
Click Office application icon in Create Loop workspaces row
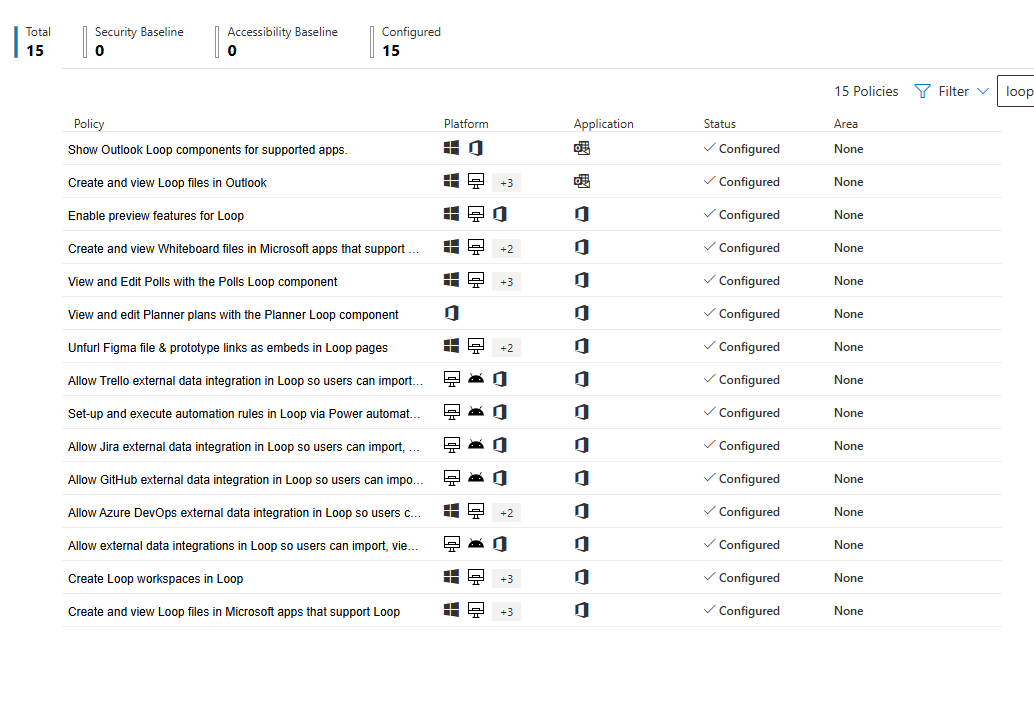582,576
